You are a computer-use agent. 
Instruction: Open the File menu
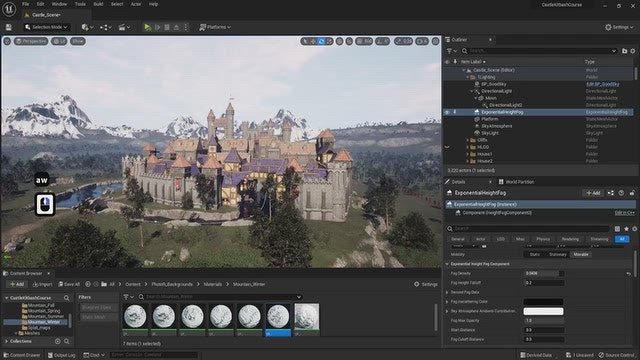[x=25, y=4]
